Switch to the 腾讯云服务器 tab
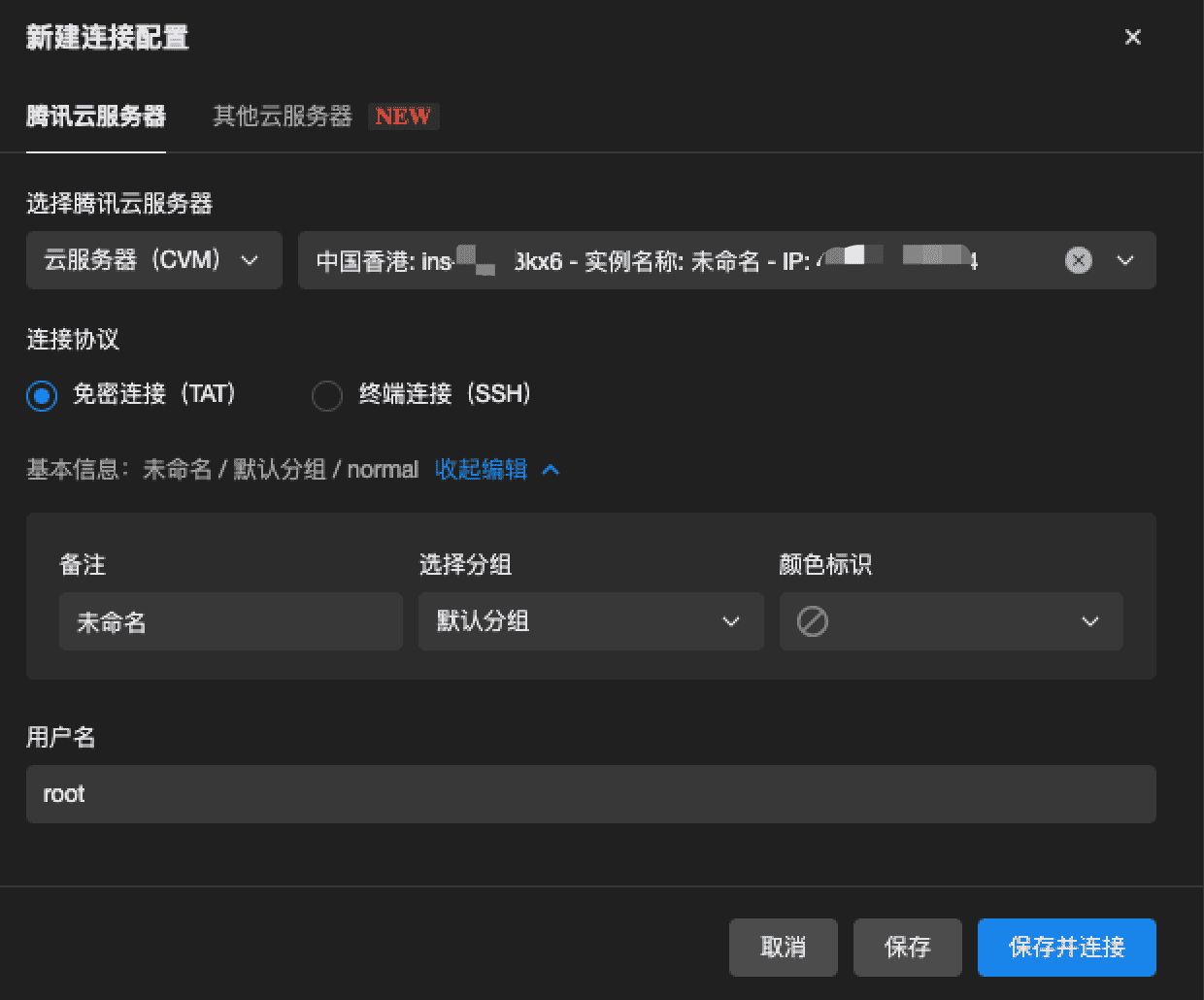Image resolution: width=1204 pixels, height=1000 pixels. coord(95,116)
